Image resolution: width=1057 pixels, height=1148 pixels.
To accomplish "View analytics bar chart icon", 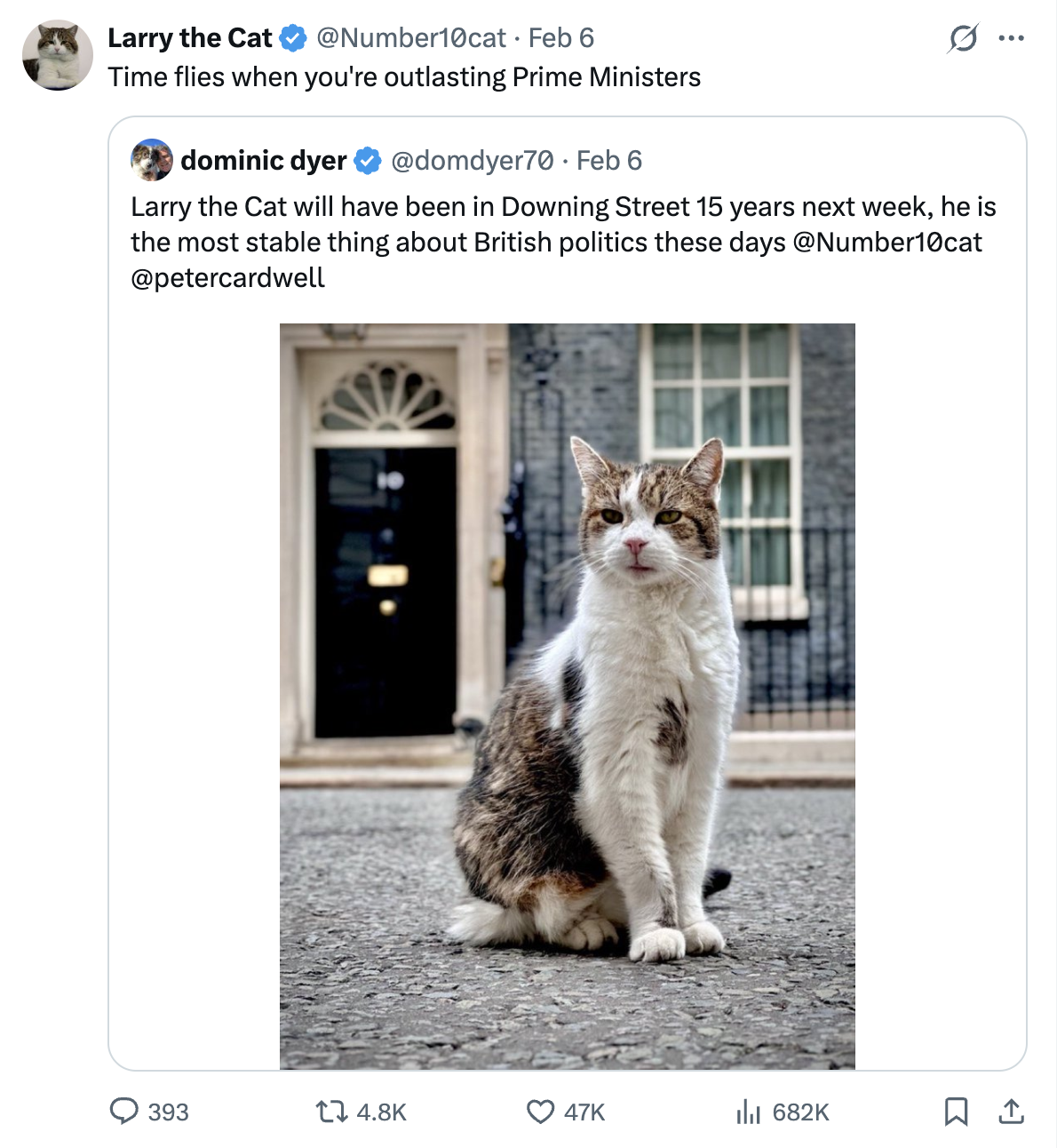I will [x=748, y=1112].
